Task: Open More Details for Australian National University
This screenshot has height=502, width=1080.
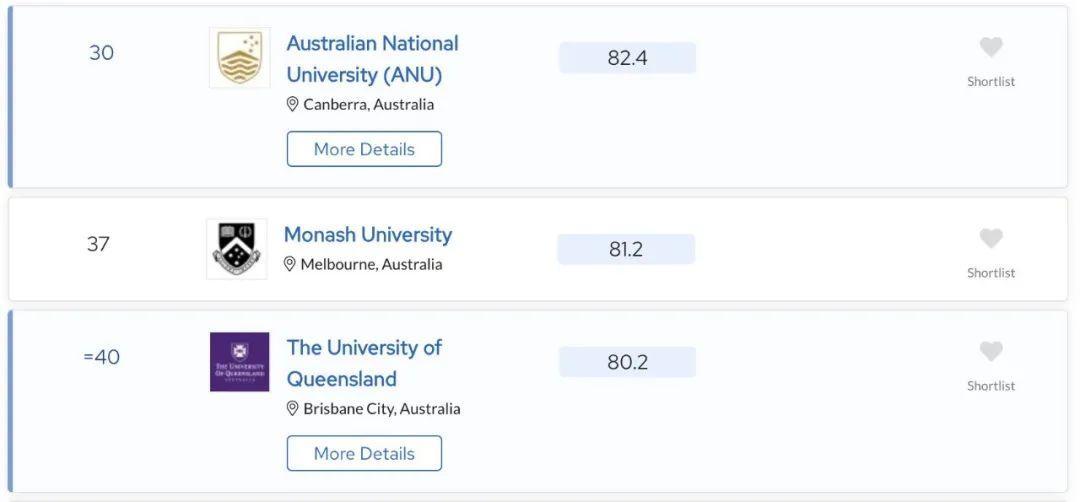Action: (364, 149)
